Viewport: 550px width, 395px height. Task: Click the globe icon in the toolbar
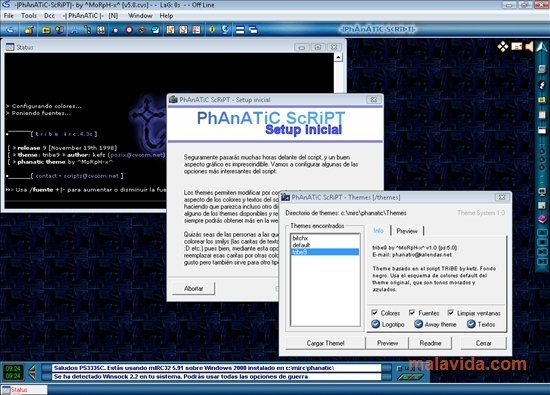(x=226, y=30)
